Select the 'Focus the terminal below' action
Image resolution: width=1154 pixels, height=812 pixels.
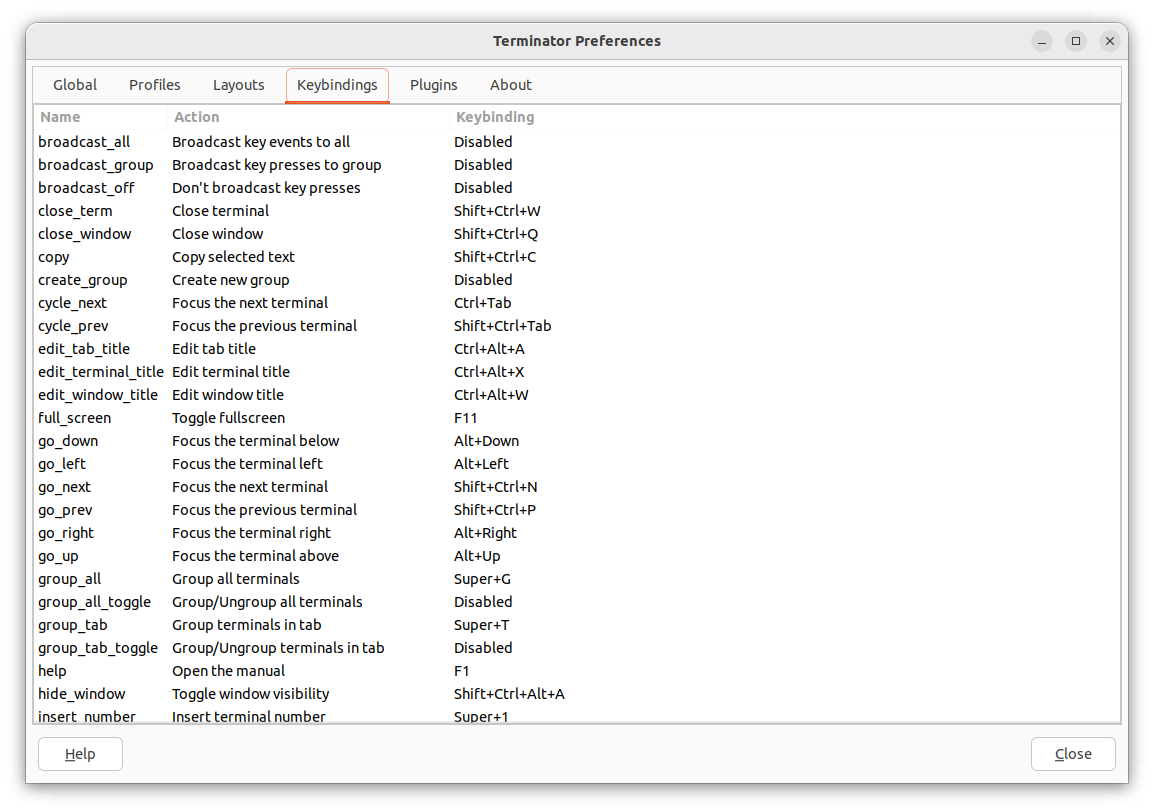(x=255, y=441)
